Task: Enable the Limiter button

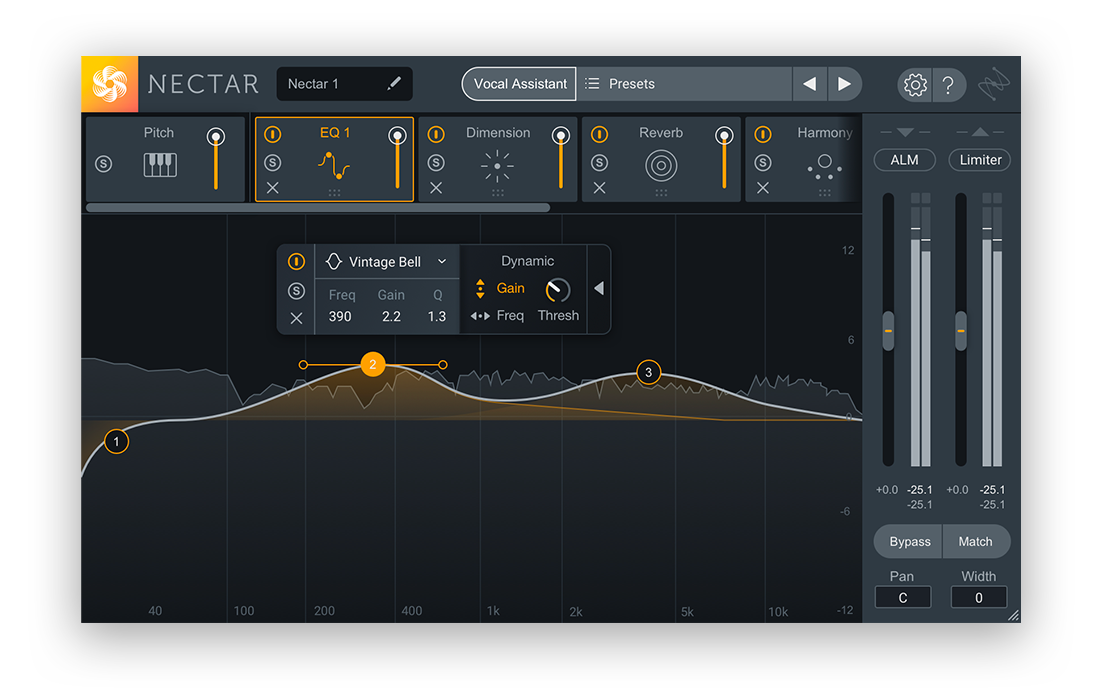Action: pos(980,160)
